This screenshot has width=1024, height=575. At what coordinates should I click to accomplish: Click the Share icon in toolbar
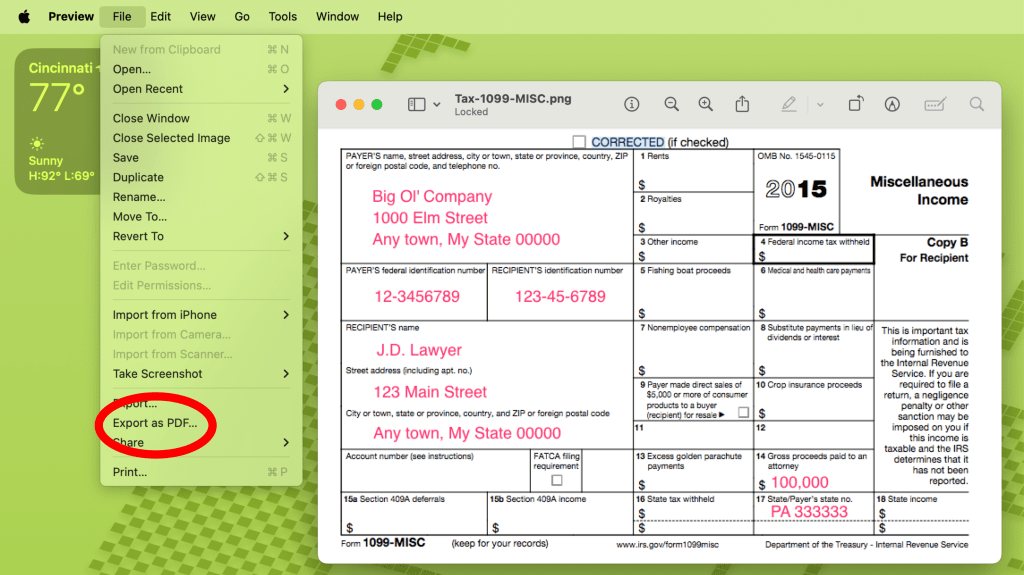pyautogui.click(x=742, y=104)
